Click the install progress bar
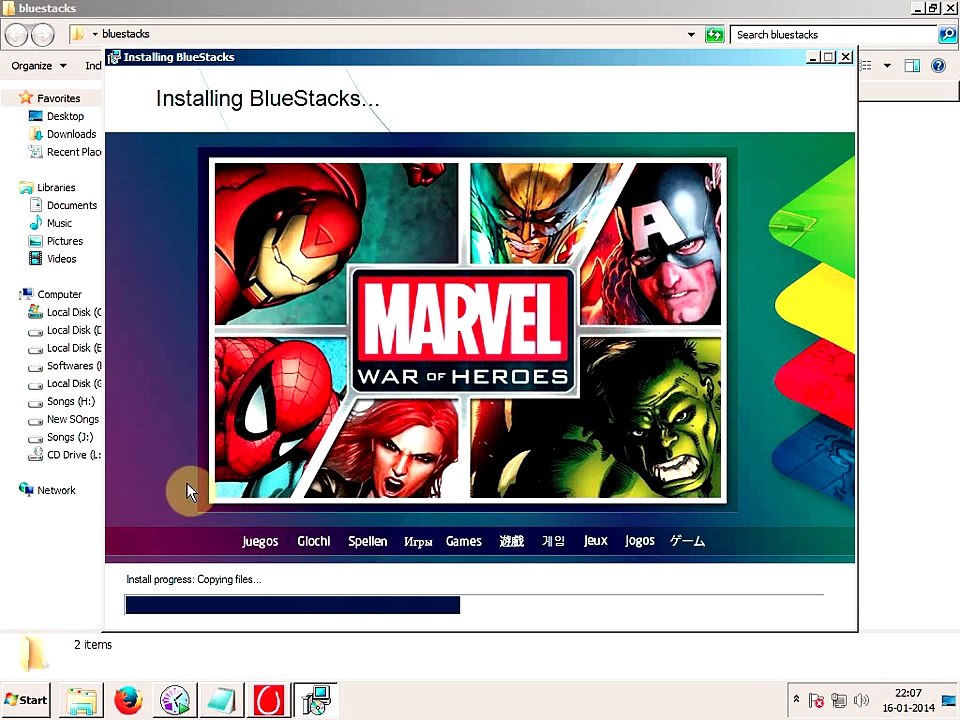The width and height of the screenshot is (960, 720). click(x=474, y=604)
